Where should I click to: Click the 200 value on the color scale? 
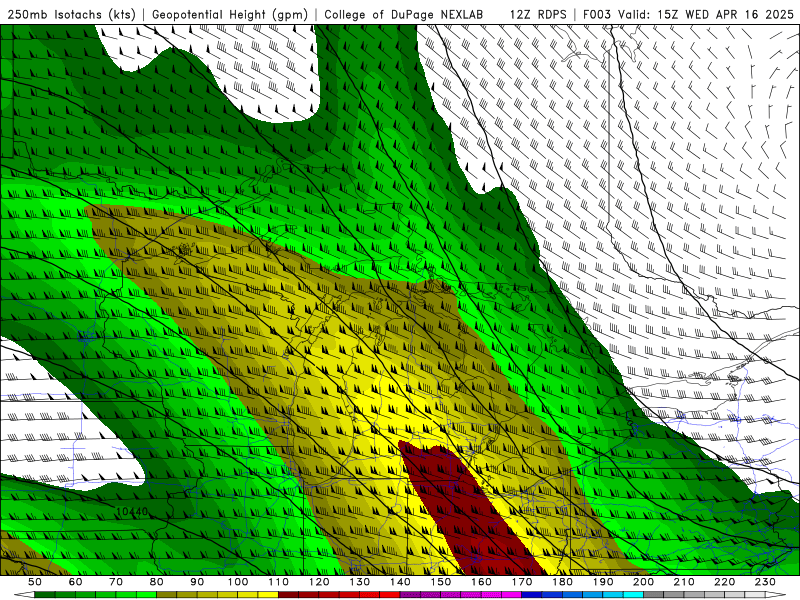(x=643, y=582)
